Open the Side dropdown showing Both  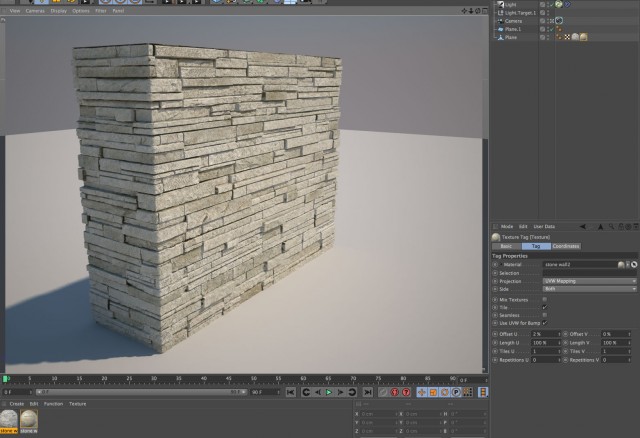coord(589,289)
